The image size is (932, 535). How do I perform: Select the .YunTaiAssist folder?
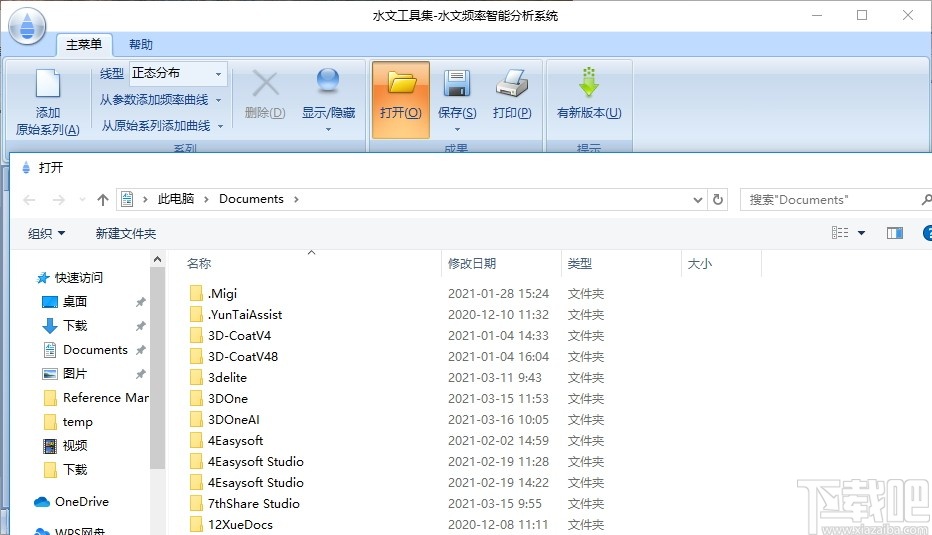pyautogui.click(x=236, y=314)
